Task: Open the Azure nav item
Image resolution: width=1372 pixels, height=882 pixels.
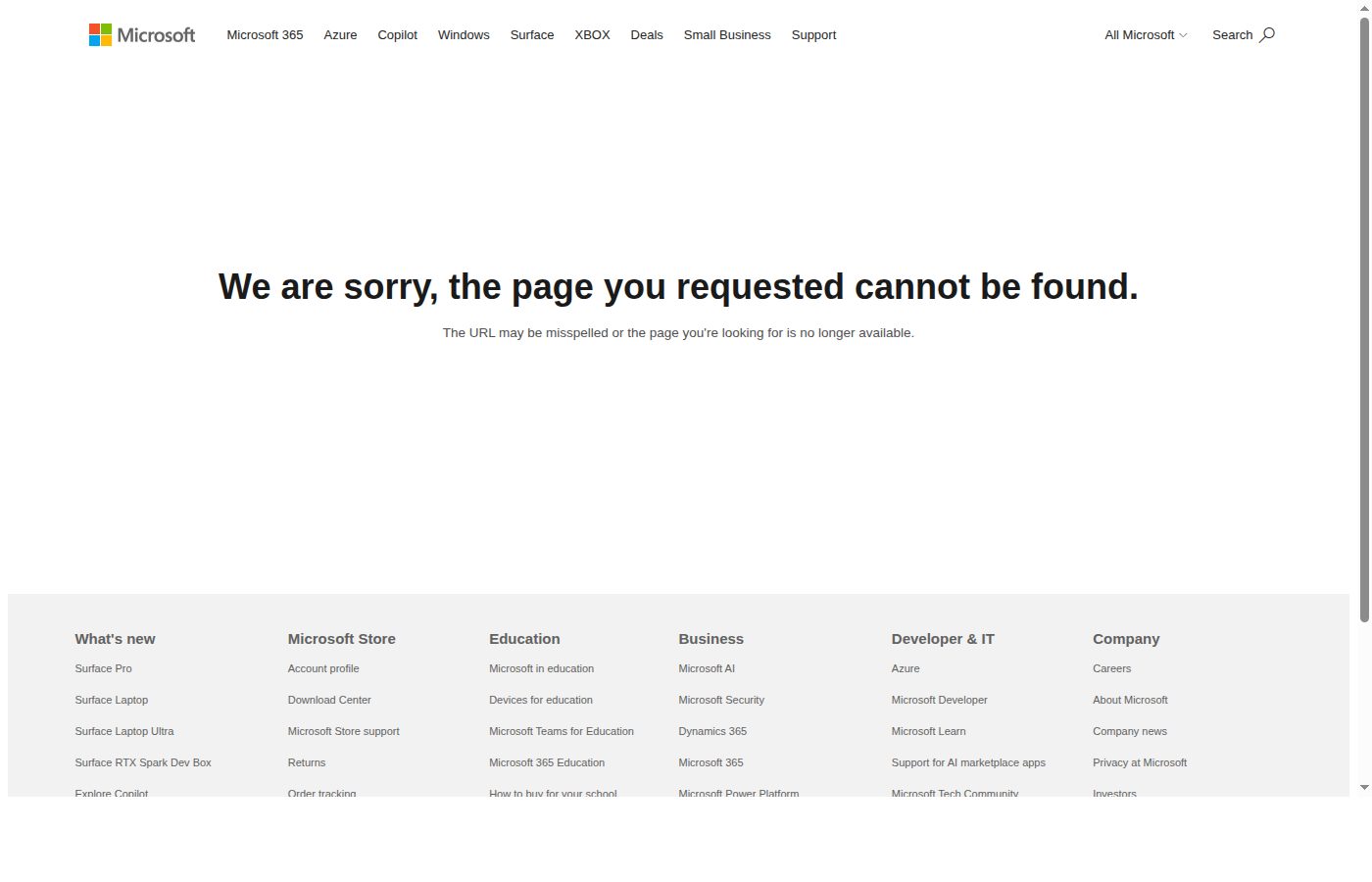Action: (x=340, y=34)
